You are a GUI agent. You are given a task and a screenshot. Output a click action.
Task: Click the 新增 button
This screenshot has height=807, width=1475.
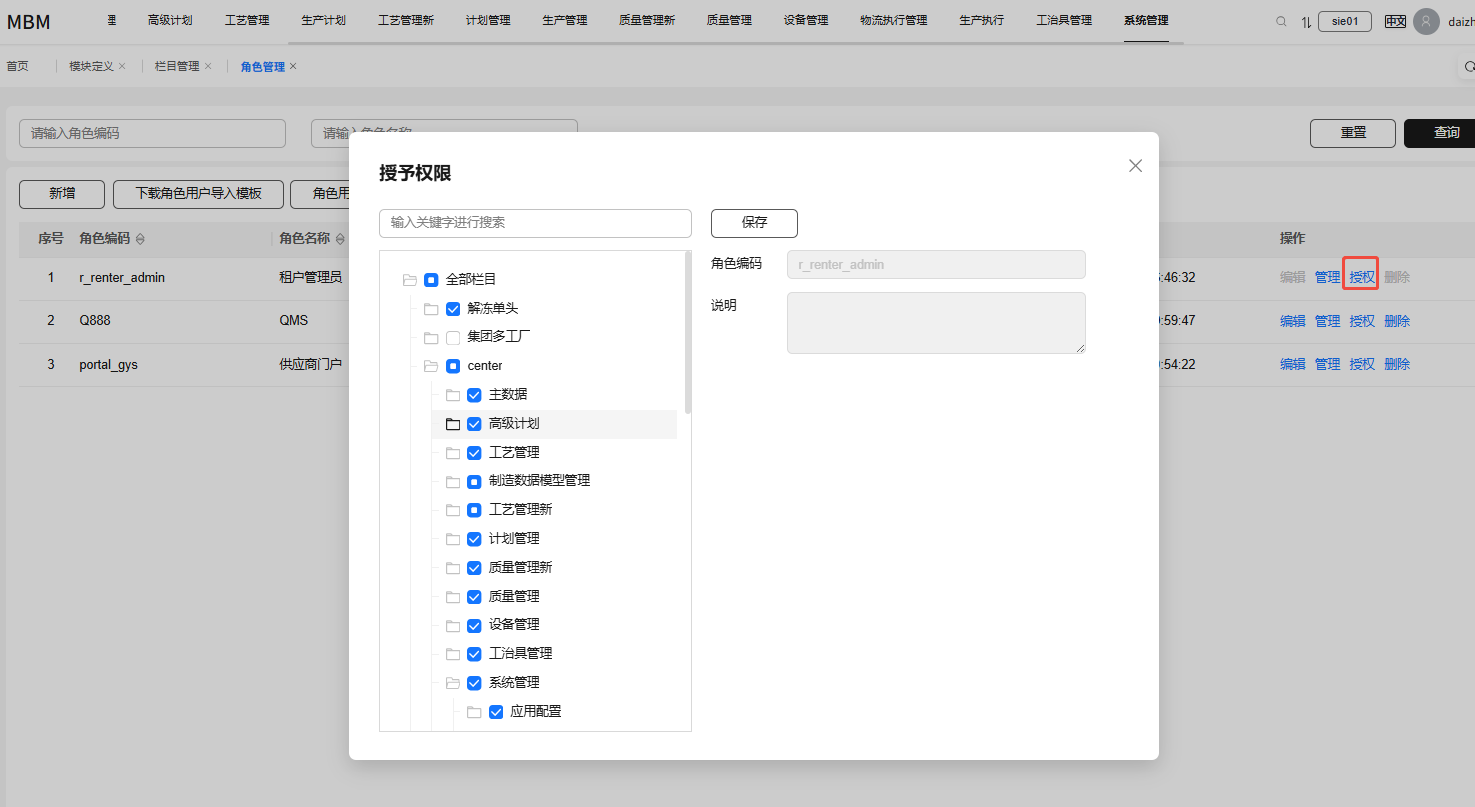[x=62, y=194]
